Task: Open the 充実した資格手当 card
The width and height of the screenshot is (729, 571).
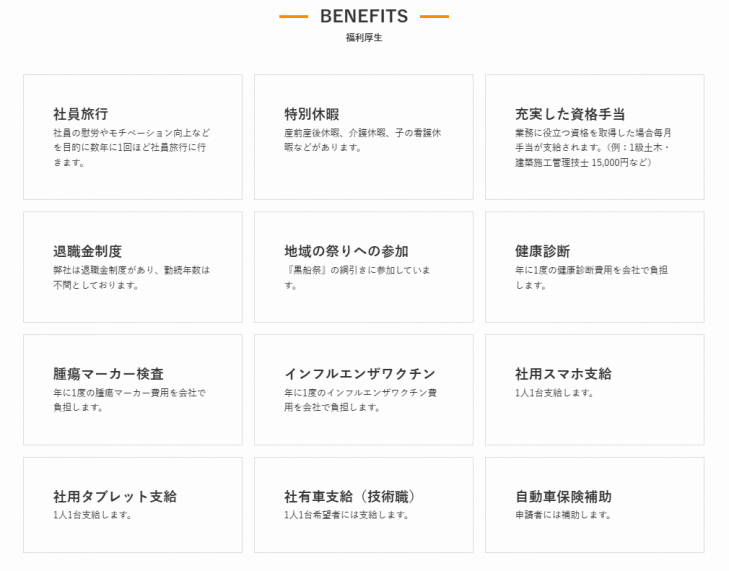Action: pos(594,137)
